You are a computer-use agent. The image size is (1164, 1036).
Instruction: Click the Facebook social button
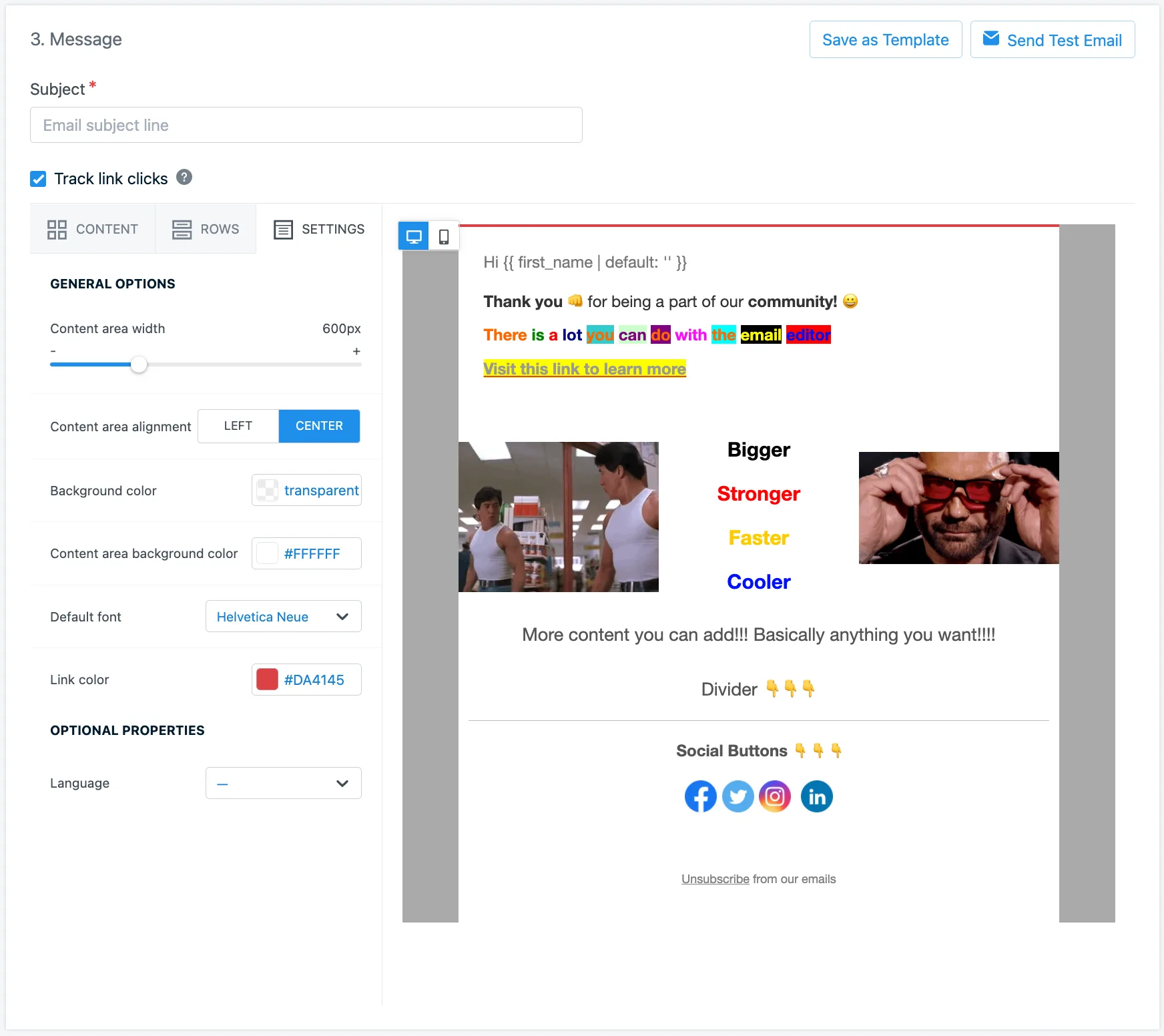point(700,796)
